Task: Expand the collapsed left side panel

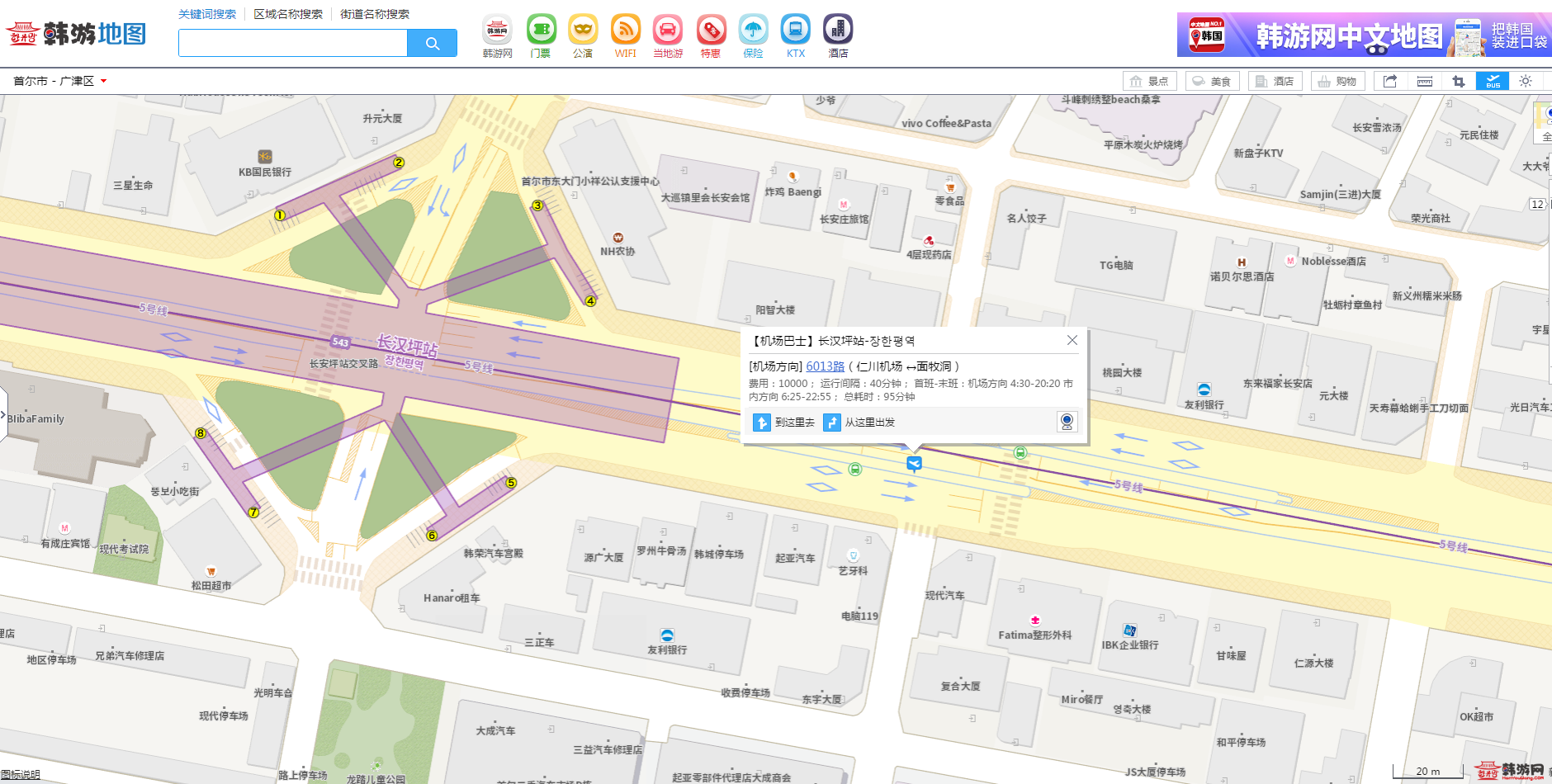Action: pos(3,415)
